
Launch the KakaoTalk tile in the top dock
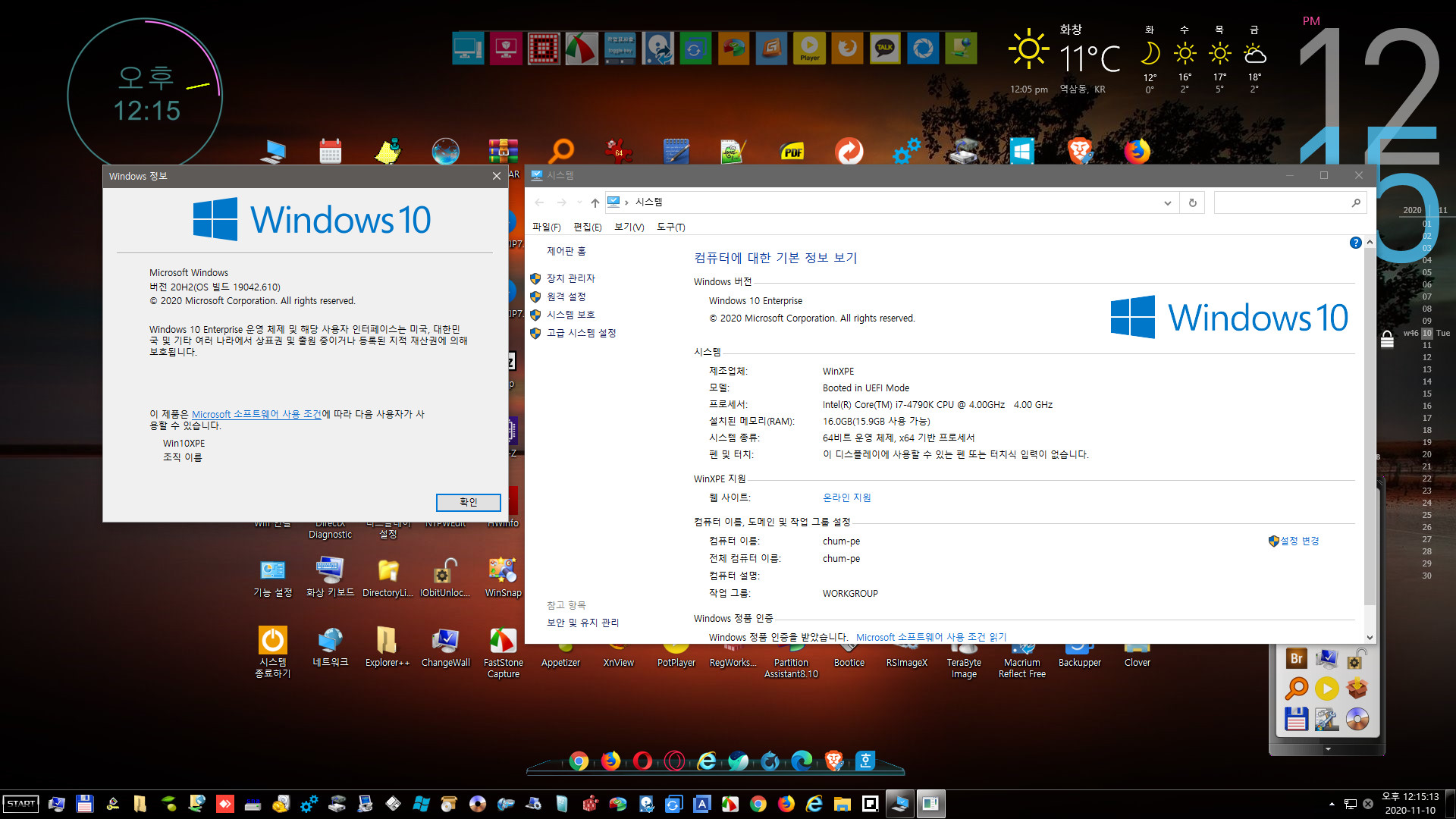885,49
